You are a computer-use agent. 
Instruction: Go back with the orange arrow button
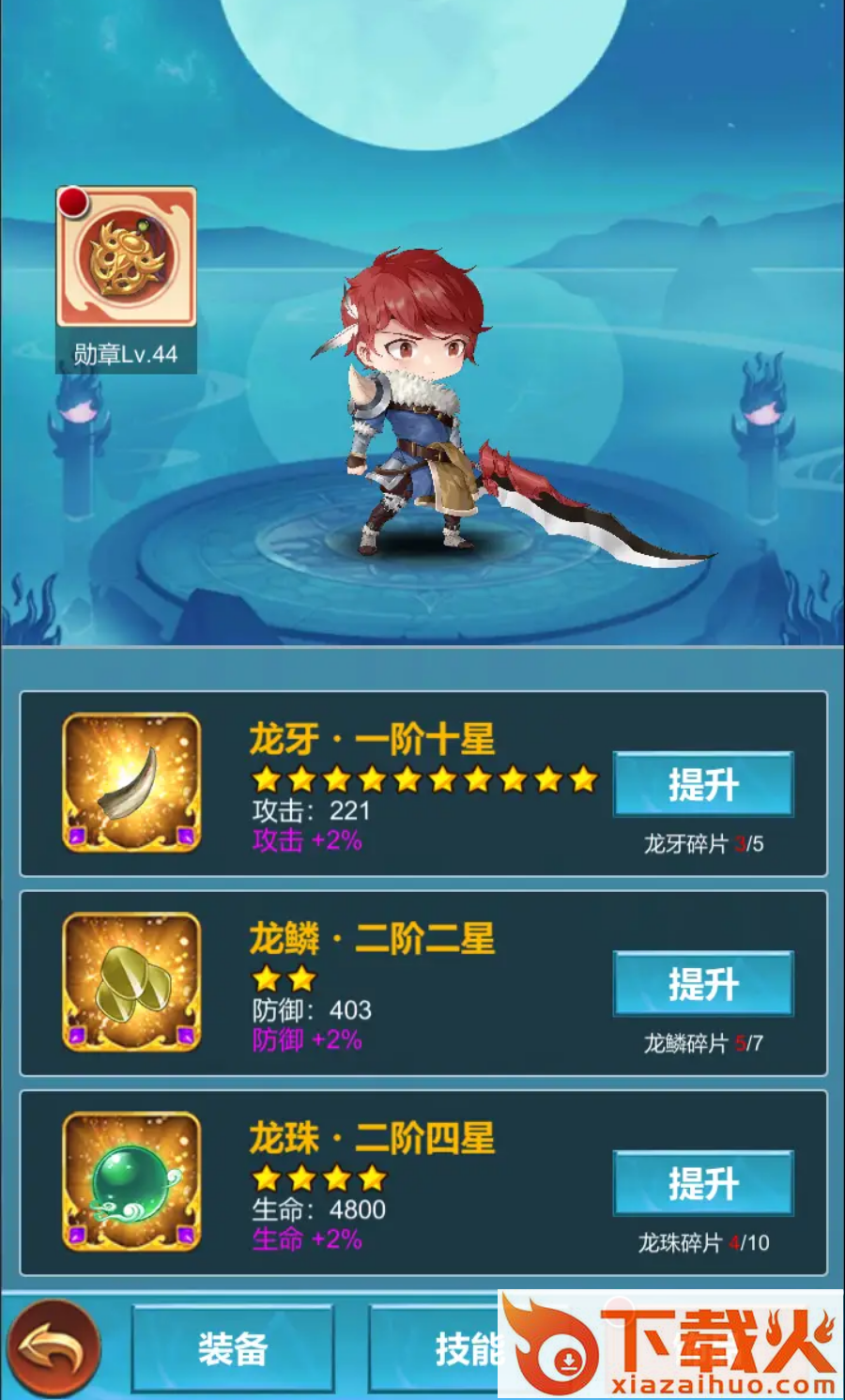(x=54, y=1349)
